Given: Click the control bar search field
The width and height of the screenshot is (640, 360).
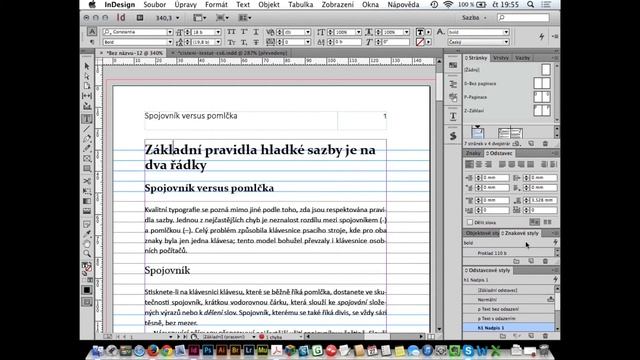Looking at the screenshot, I should click(523, 18).
